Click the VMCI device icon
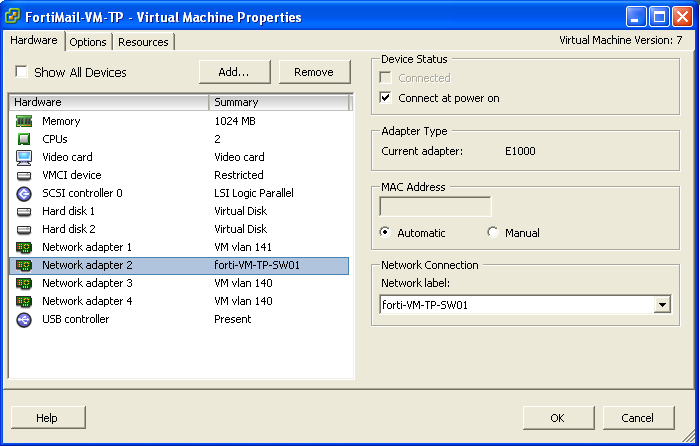The width and height of the screenshot is (700, 446). (24, 175)
